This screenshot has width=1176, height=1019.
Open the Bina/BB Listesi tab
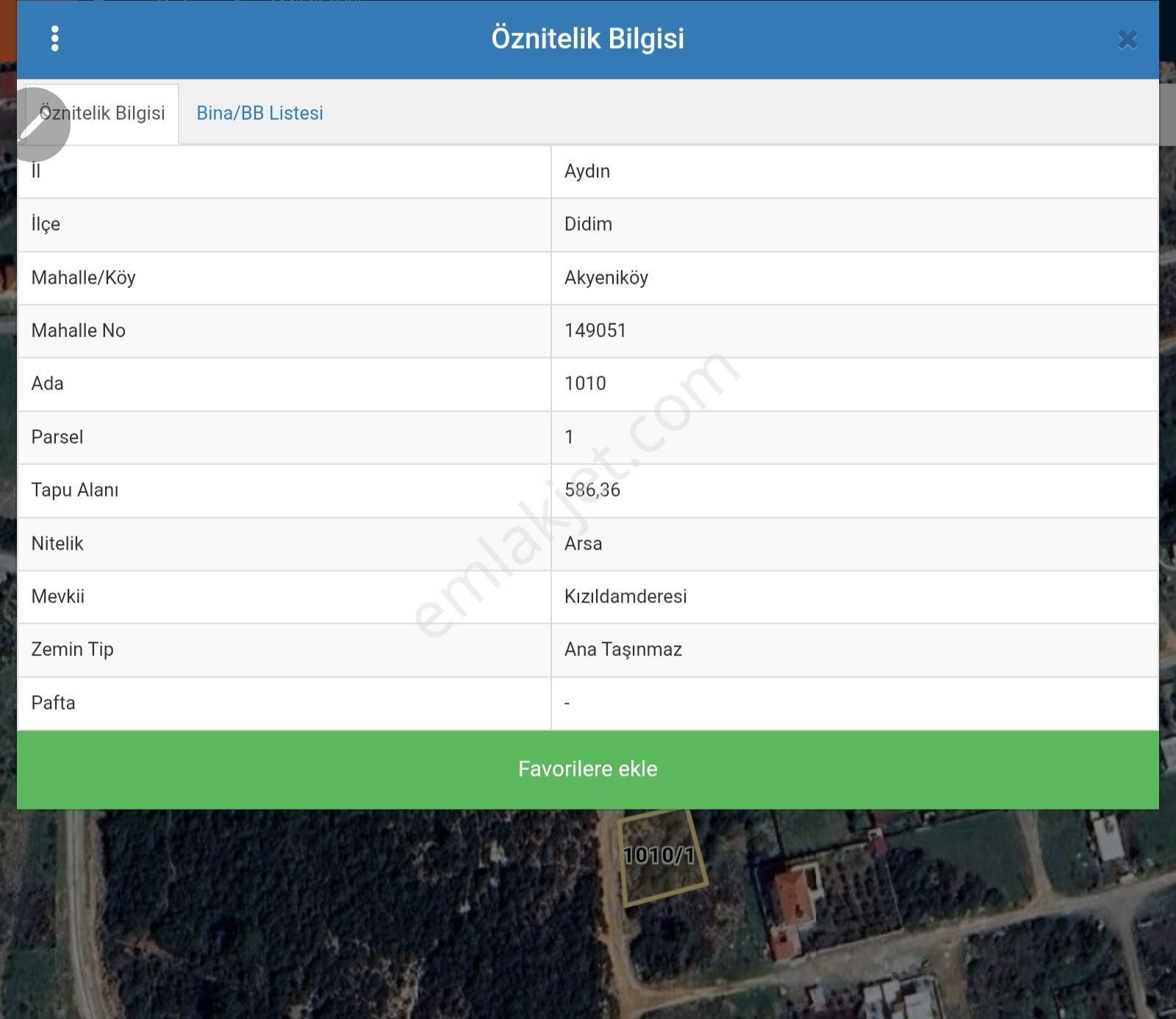tap(259, 113)
